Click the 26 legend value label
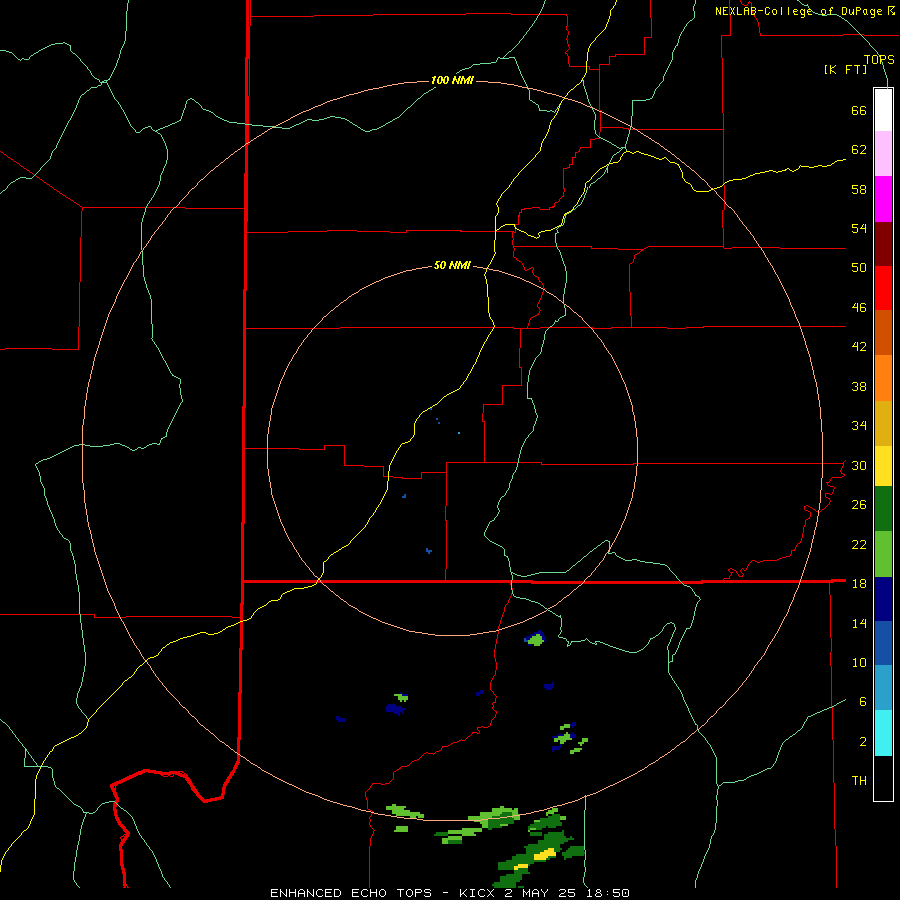Screen dimensions: 900x900 click(x=859, y=505)
